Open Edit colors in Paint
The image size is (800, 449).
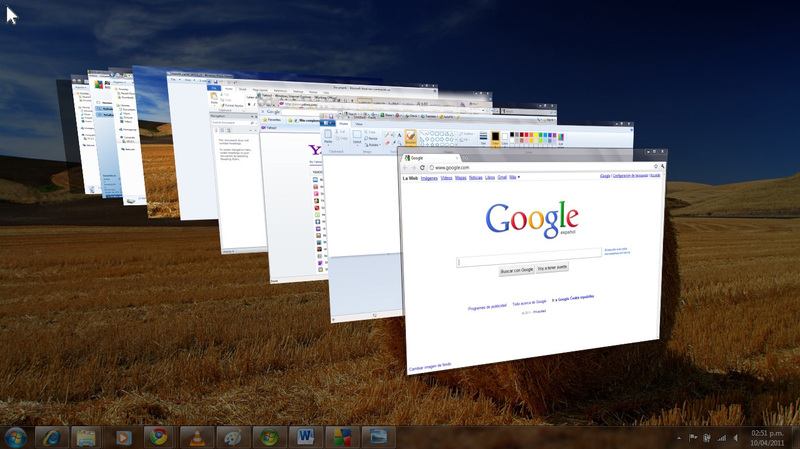coord(561,138)
